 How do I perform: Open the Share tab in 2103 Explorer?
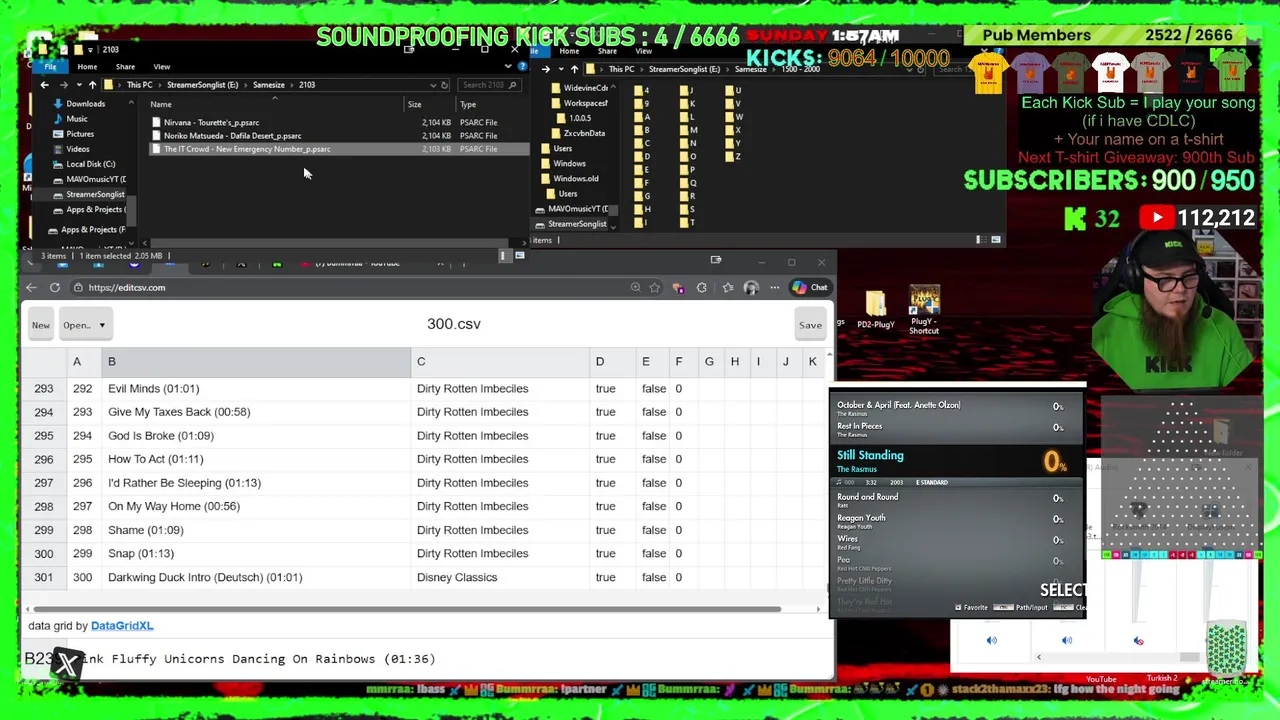[125, 67]
